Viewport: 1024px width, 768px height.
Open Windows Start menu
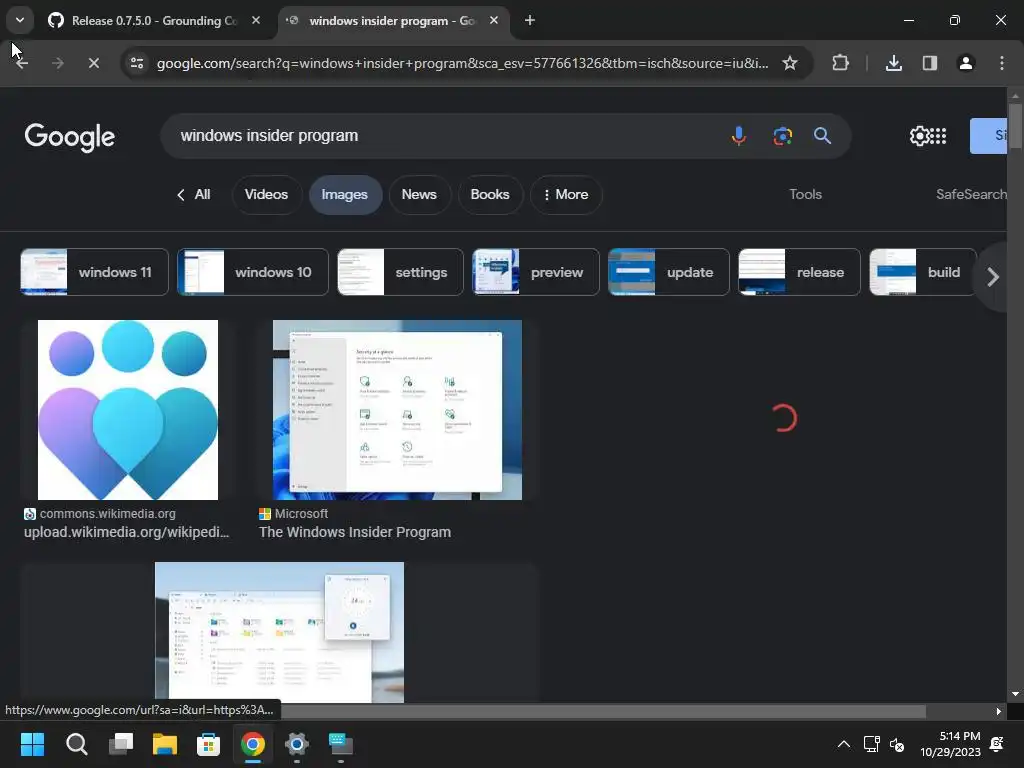click(32, 744)
